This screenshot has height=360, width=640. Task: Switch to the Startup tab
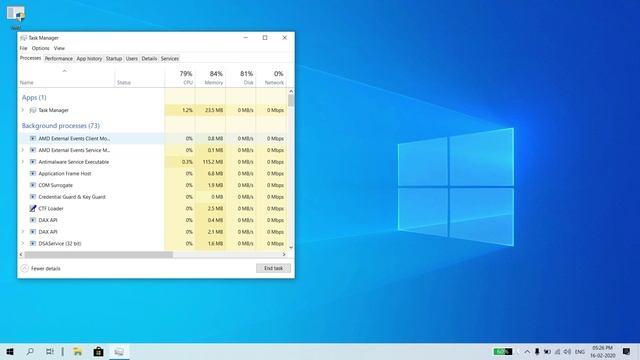[114, 59]
